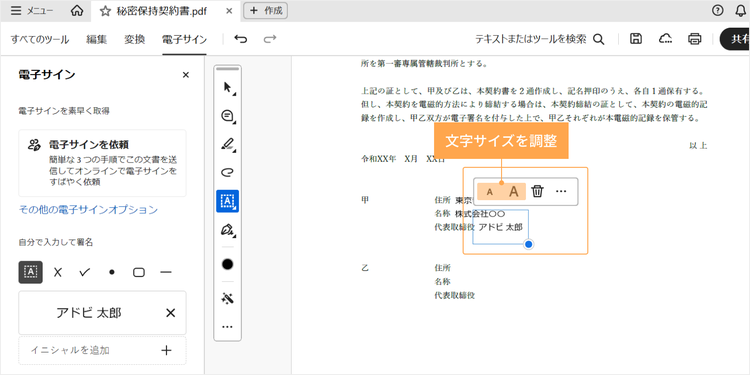Click the share button

735,39
